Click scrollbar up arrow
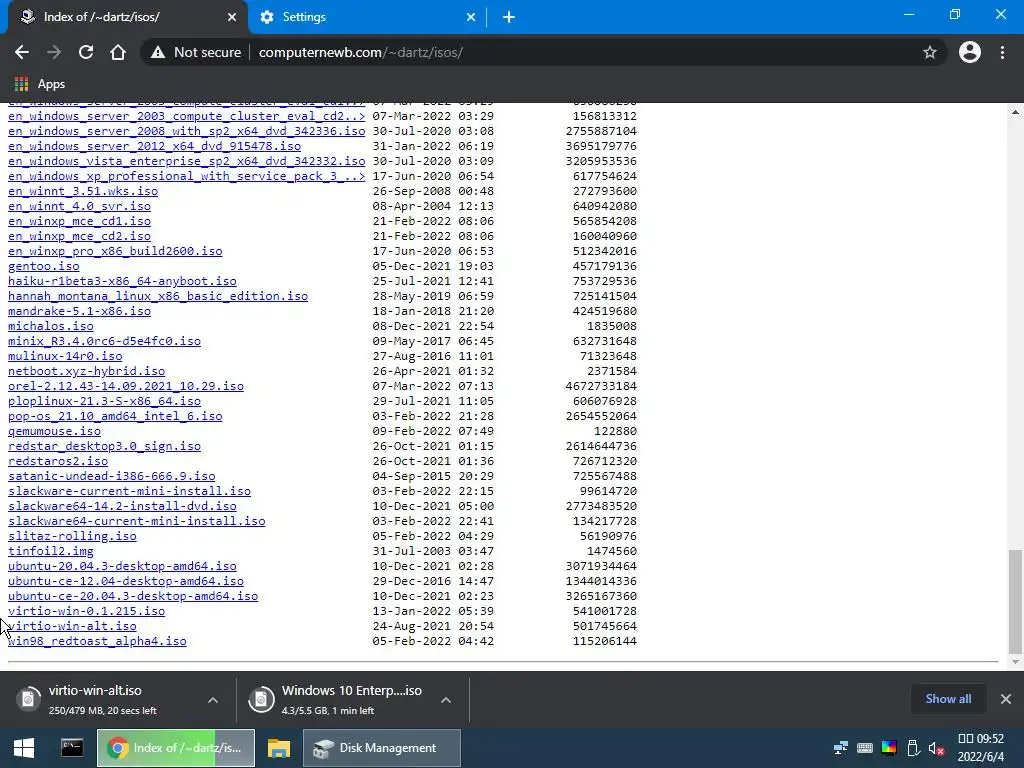Image resolution: width=1024 pixels, height=768 pixels. click(x=1015, y=112)
